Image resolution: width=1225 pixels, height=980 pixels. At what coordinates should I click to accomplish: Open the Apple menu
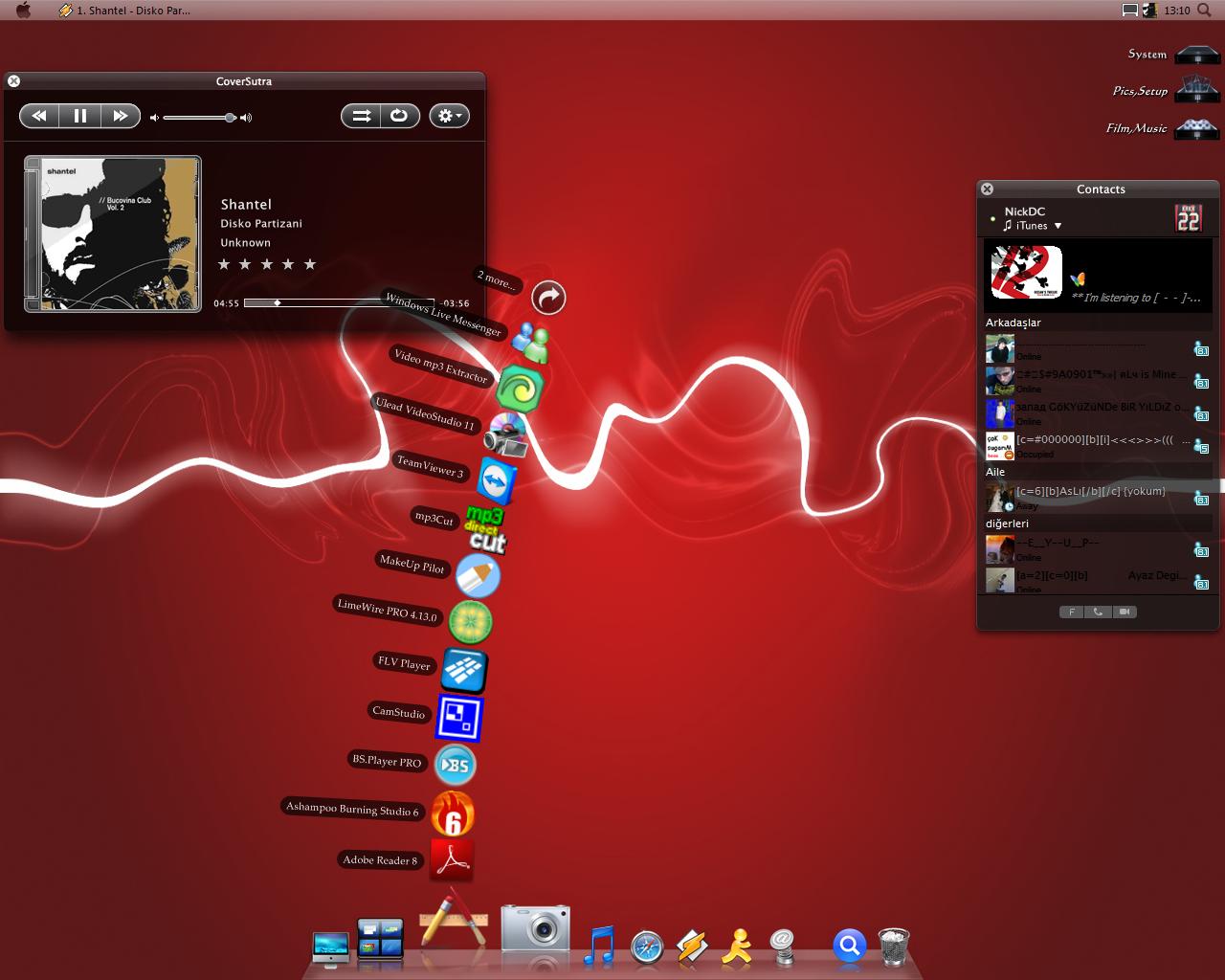24,11
